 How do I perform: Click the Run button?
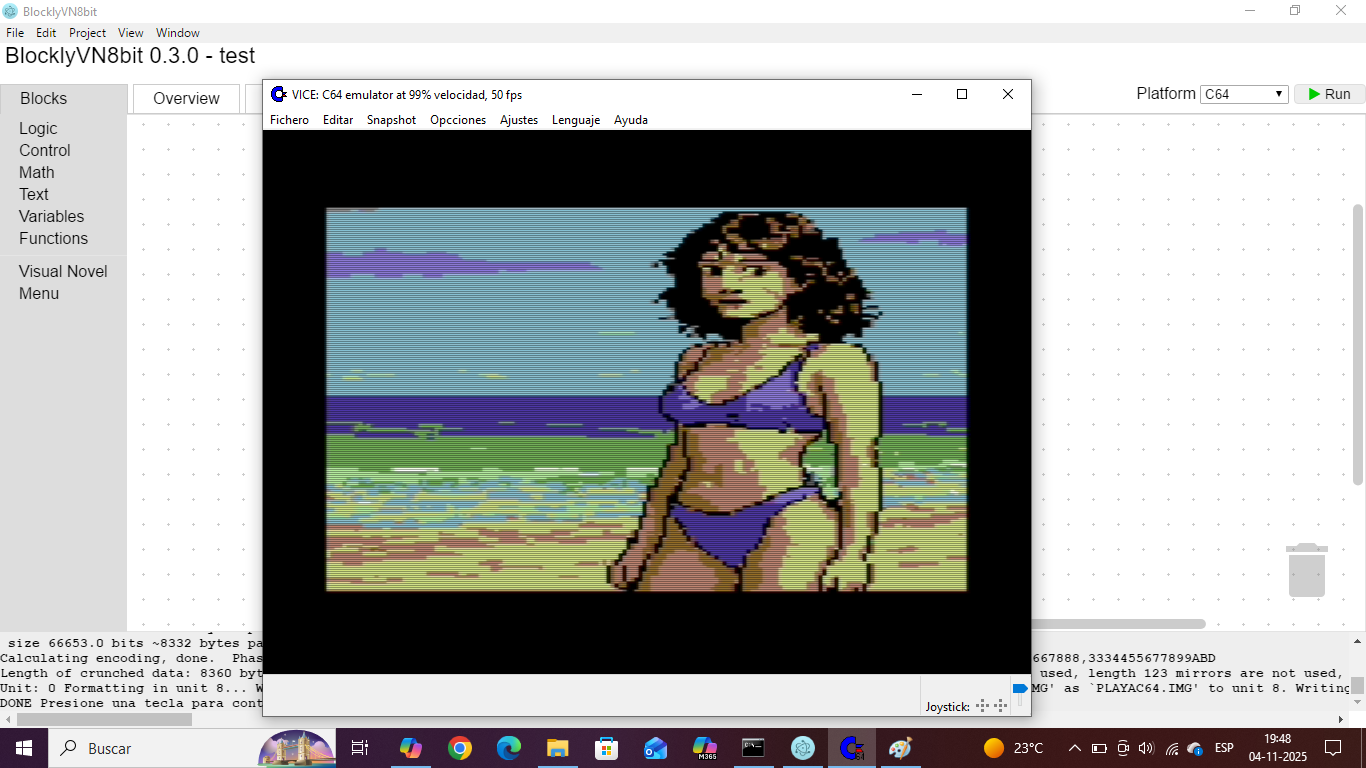click(1329, 94)
